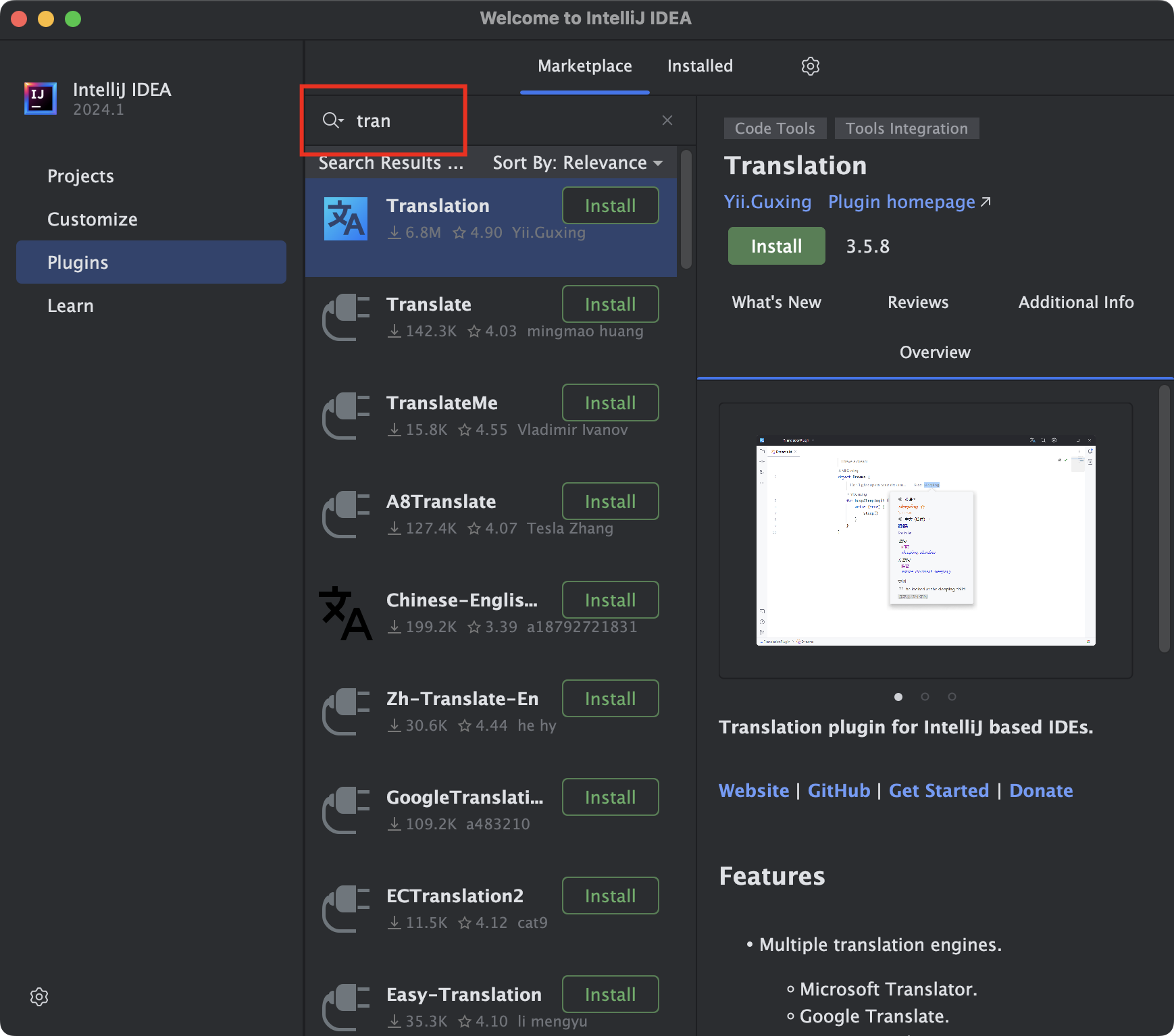This screenshot has width=1174, height=1036.
Task: Open the Donate link
Action: pos(1041,791)
